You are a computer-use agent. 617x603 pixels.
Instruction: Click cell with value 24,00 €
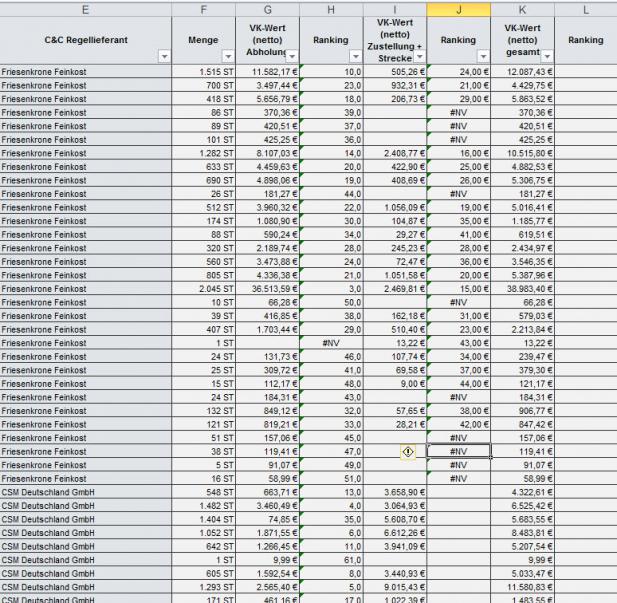coord(459,72)
